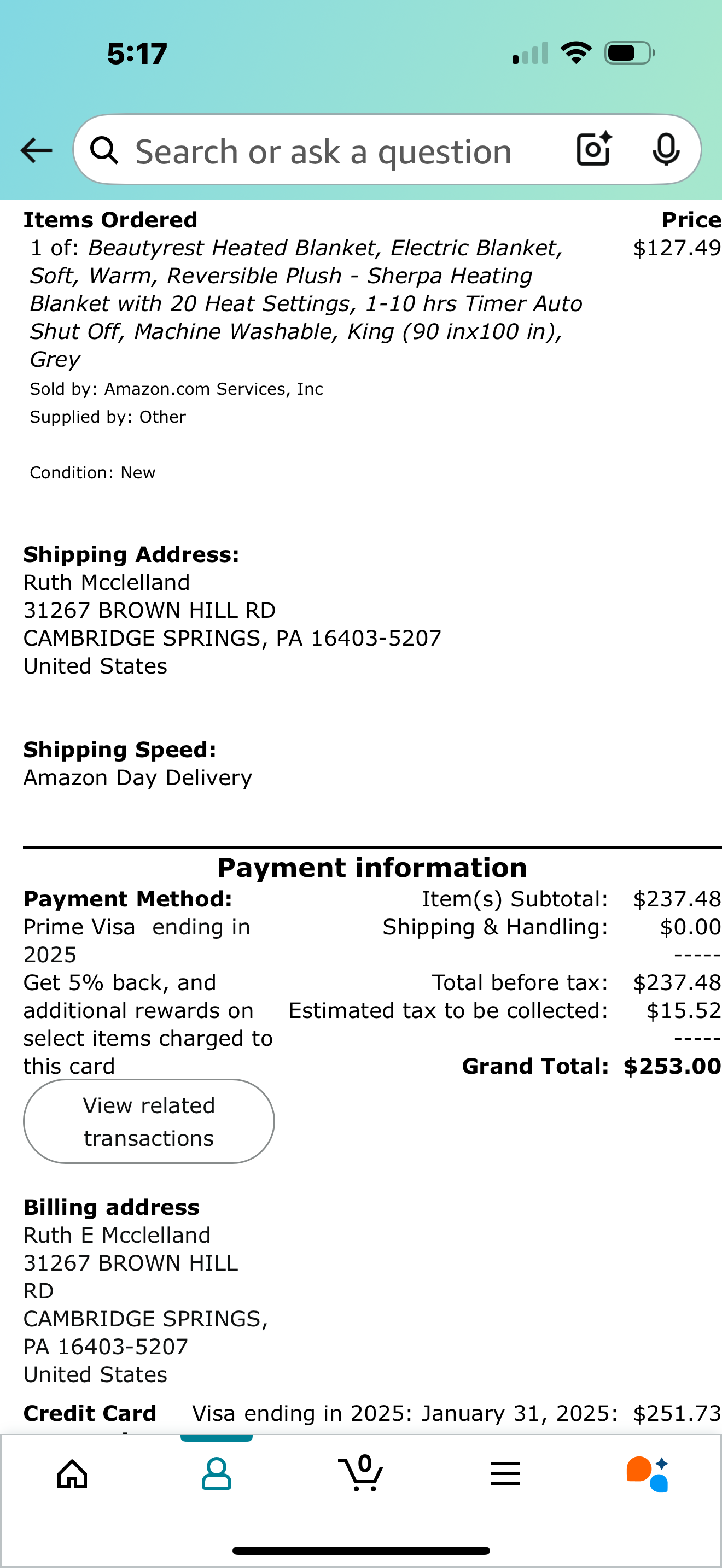
Task: Tap the Credit Card transaction line
Action: [372, 1413]
